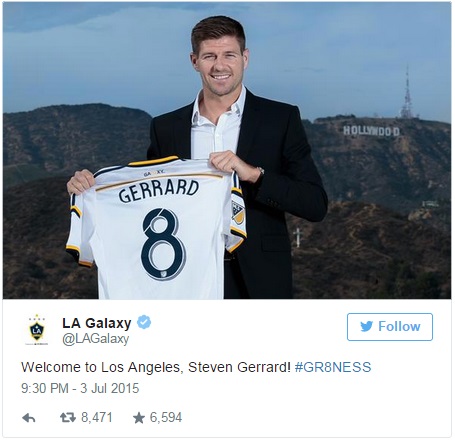Click the white cross on the hillside
The image size is (455, 442).
(298, 237)
